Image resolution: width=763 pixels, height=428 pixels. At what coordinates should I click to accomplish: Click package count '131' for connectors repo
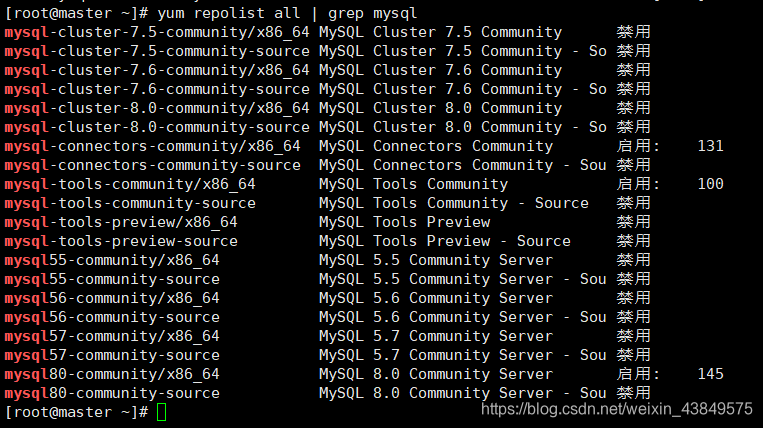point(710,146)
